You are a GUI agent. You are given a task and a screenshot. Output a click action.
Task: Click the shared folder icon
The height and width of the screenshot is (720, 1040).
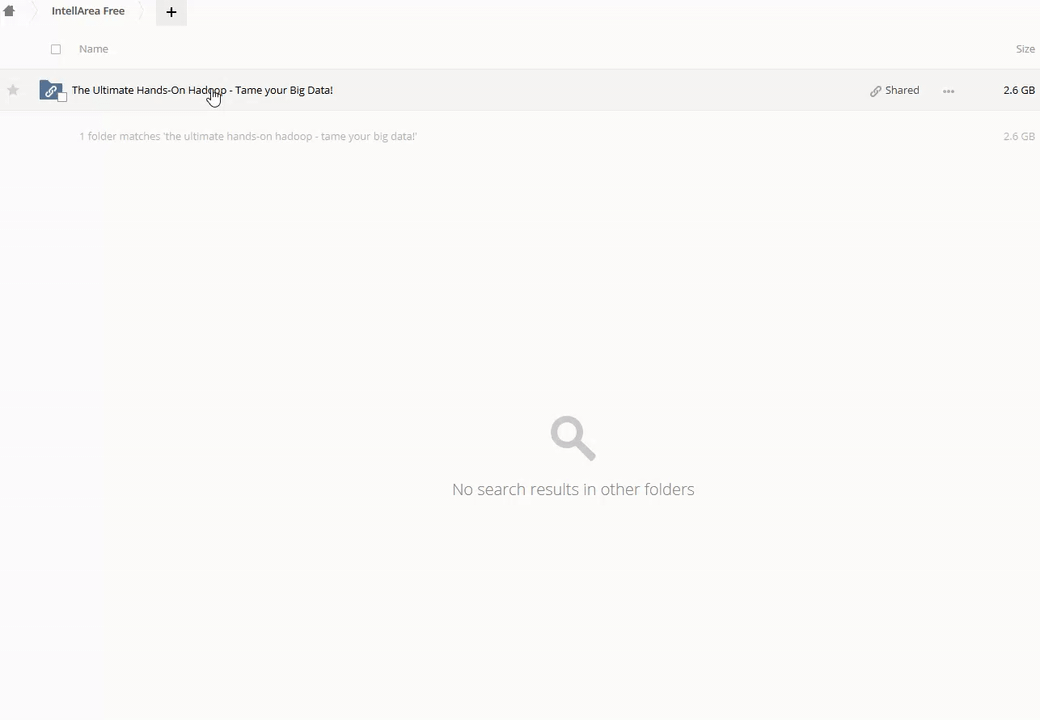tap(52, 90)
